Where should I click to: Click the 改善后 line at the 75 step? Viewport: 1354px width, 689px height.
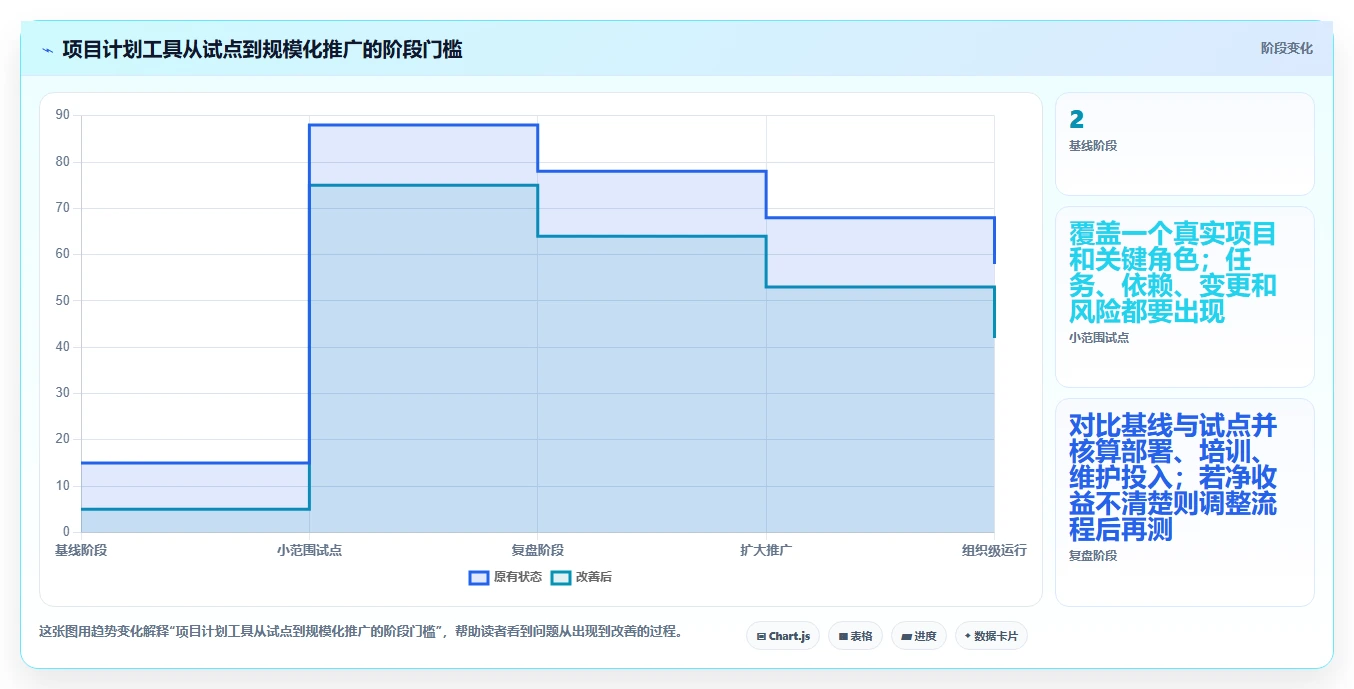point(423,185)
